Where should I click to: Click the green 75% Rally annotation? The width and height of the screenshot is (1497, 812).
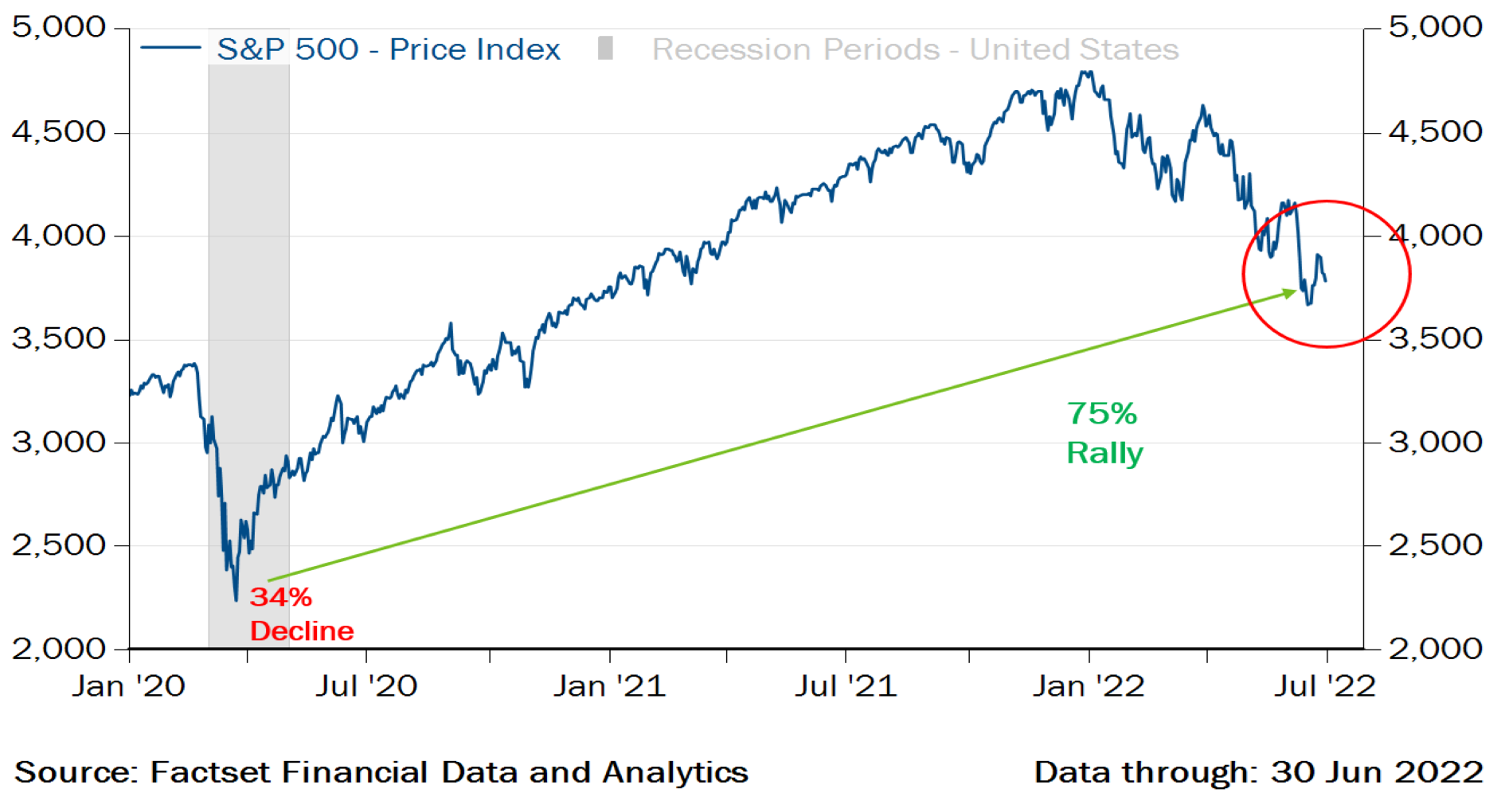(x=1104, y=433)
